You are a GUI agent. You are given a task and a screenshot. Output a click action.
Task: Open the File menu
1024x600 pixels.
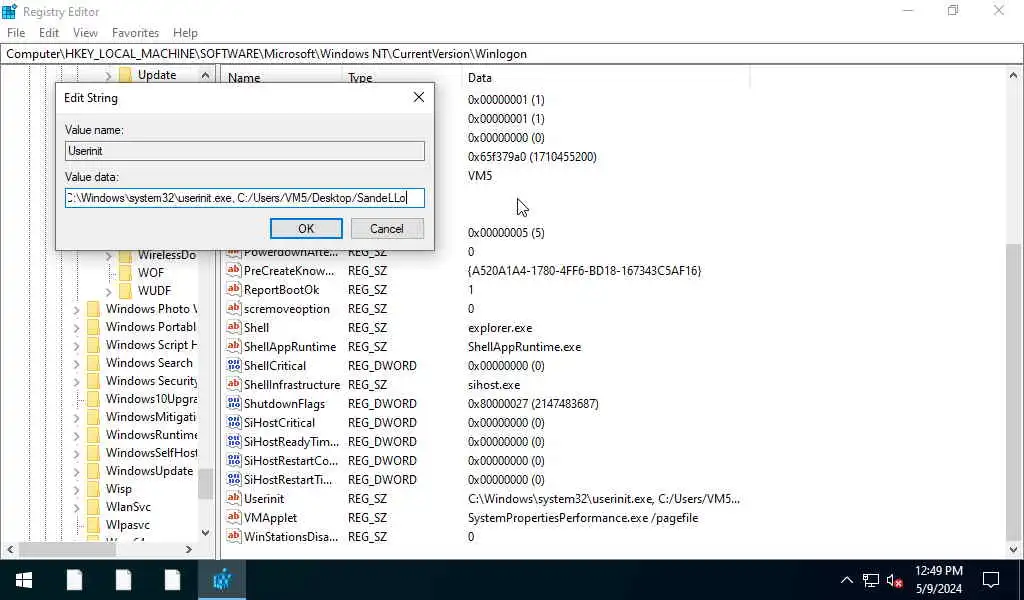[x=16, y=33]
